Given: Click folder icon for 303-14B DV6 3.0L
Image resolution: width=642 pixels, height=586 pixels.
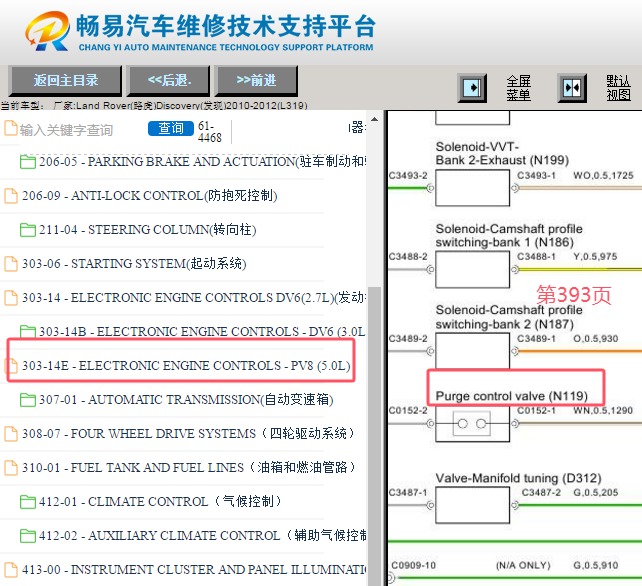Looking at the screenshot, I should (x=27, y=331).
